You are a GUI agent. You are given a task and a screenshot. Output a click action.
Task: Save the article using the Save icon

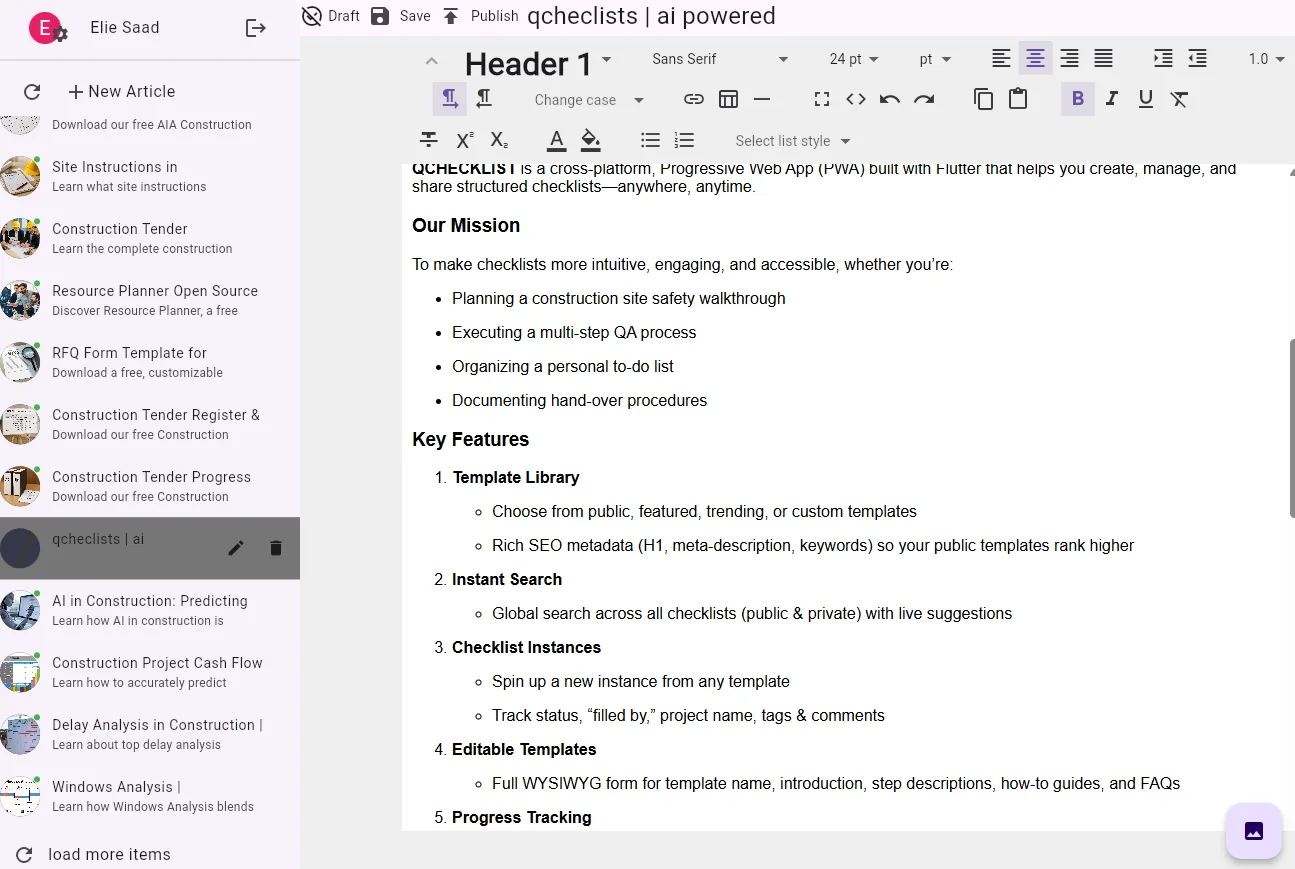click(379, 15)
